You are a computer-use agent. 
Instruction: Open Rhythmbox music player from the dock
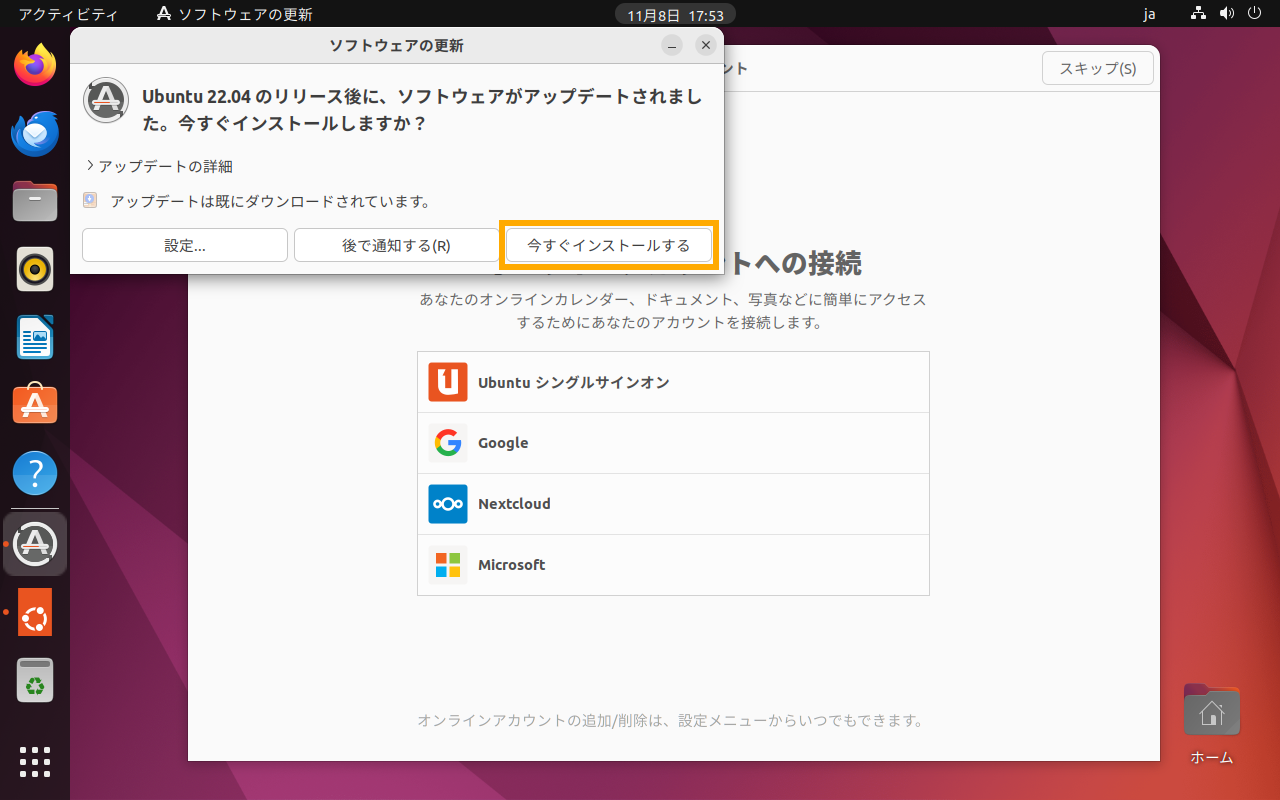(x=35, y=269)
